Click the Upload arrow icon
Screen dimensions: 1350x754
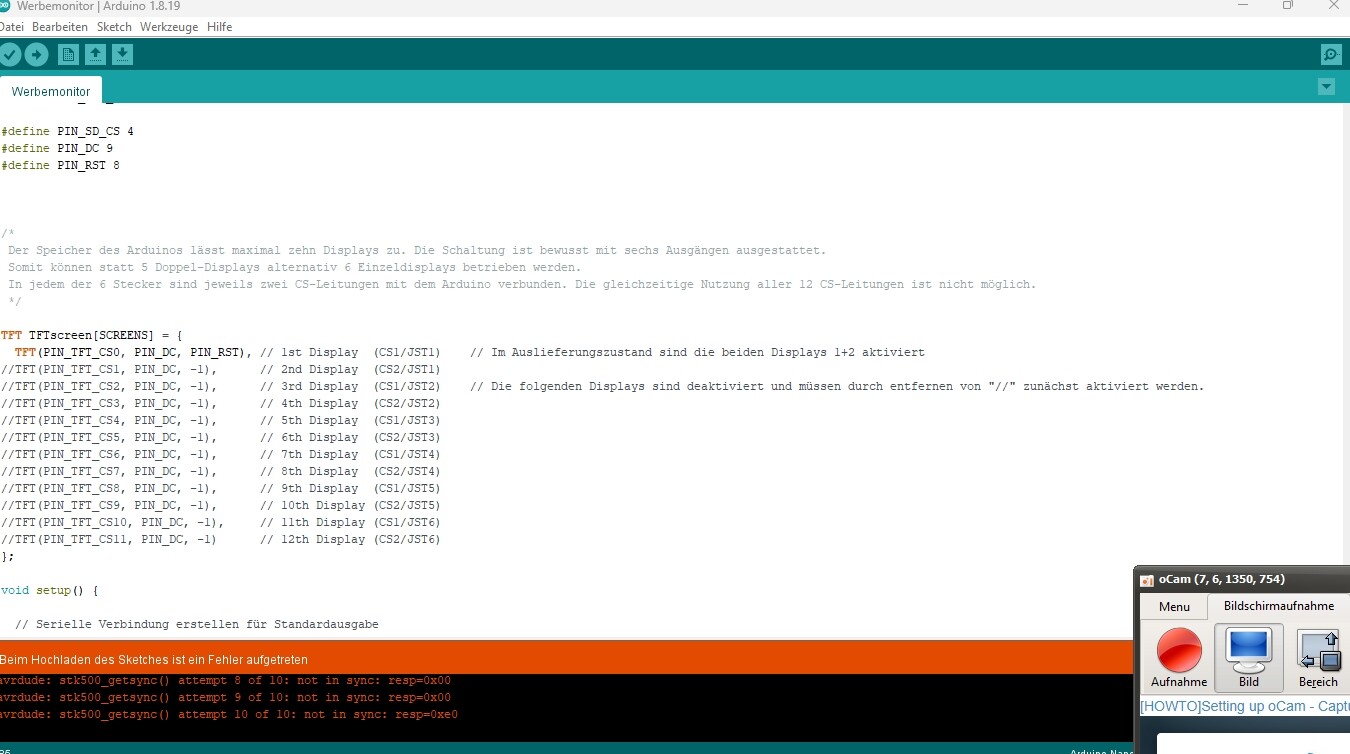(37, 55)
